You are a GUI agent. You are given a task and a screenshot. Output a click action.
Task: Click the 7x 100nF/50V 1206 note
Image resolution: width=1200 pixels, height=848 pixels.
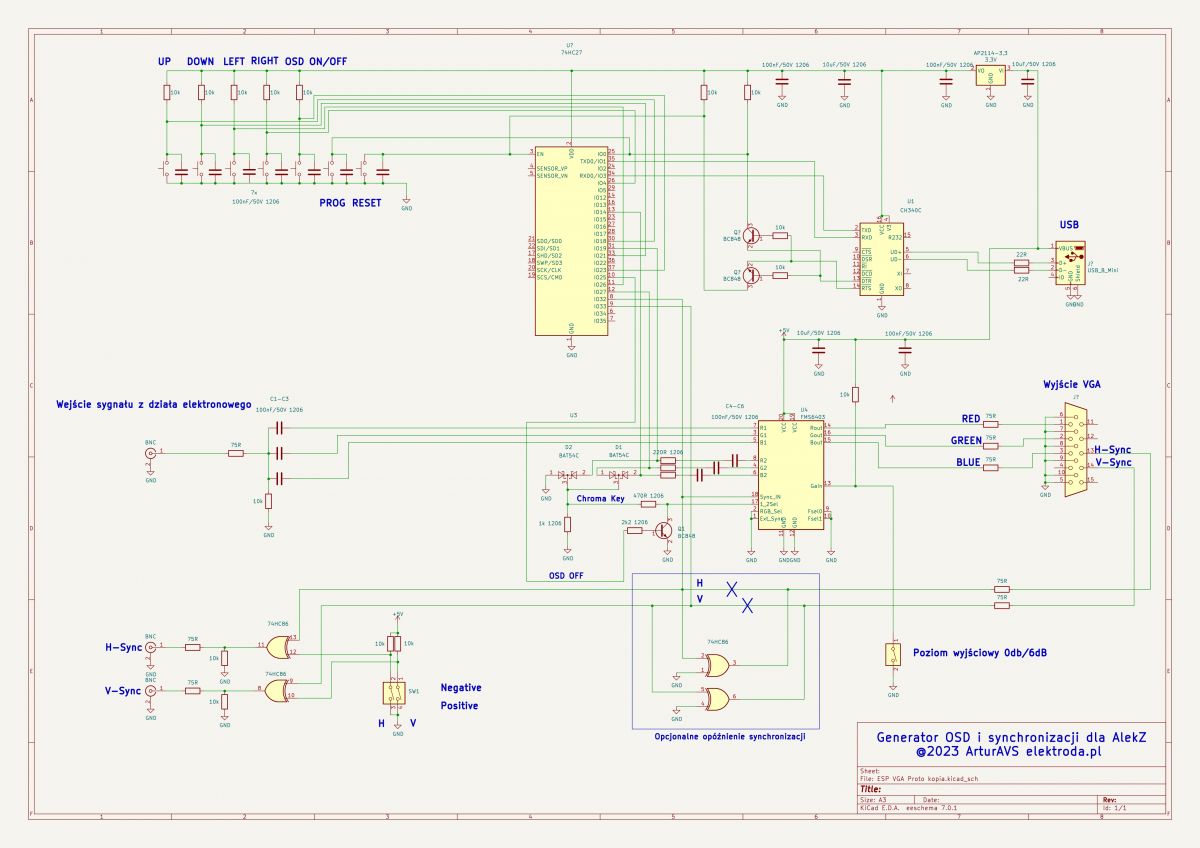click(255, 197)
